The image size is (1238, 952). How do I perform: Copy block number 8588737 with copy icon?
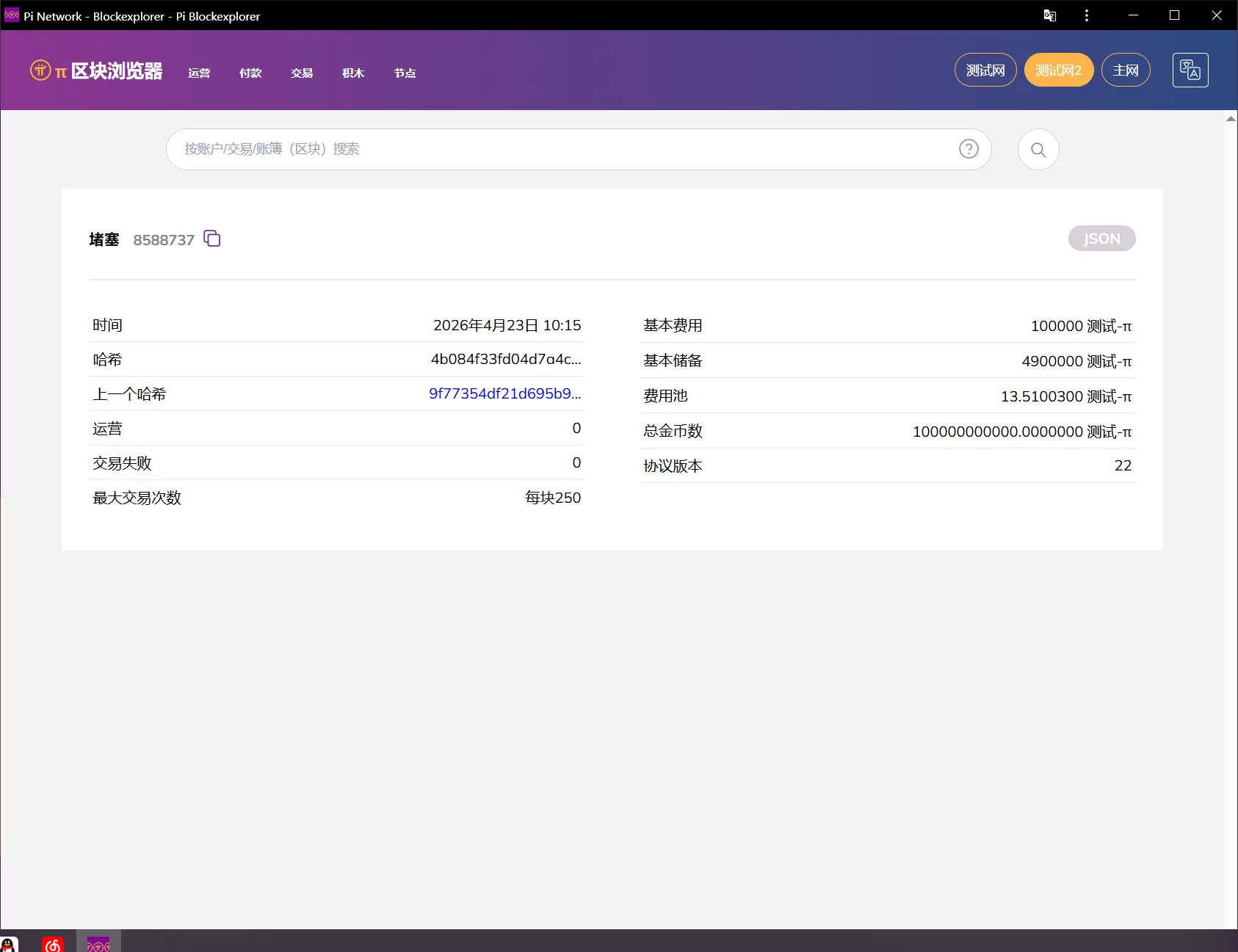tap(212, 239)
